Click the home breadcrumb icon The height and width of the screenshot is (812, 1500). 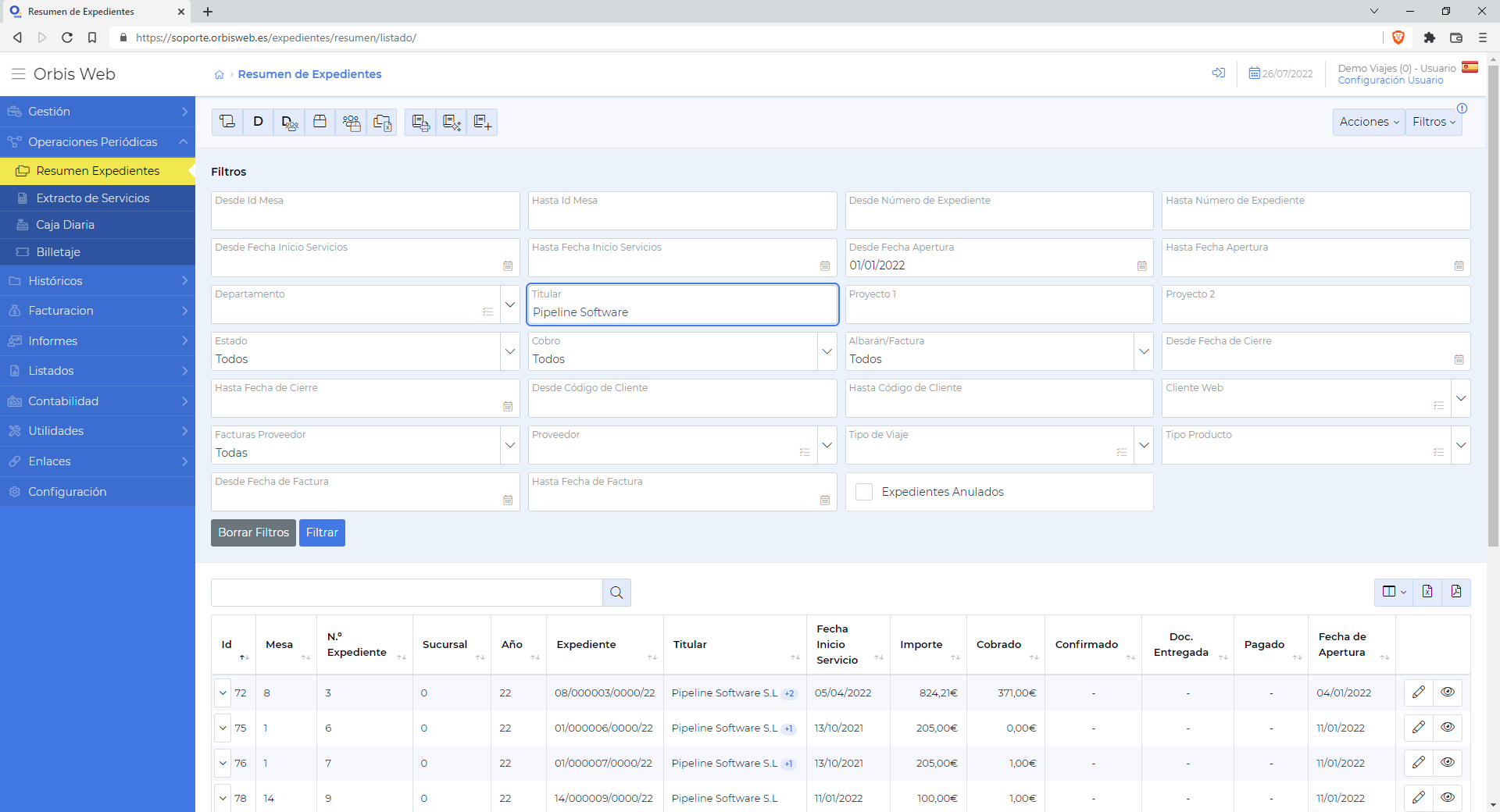220,75
